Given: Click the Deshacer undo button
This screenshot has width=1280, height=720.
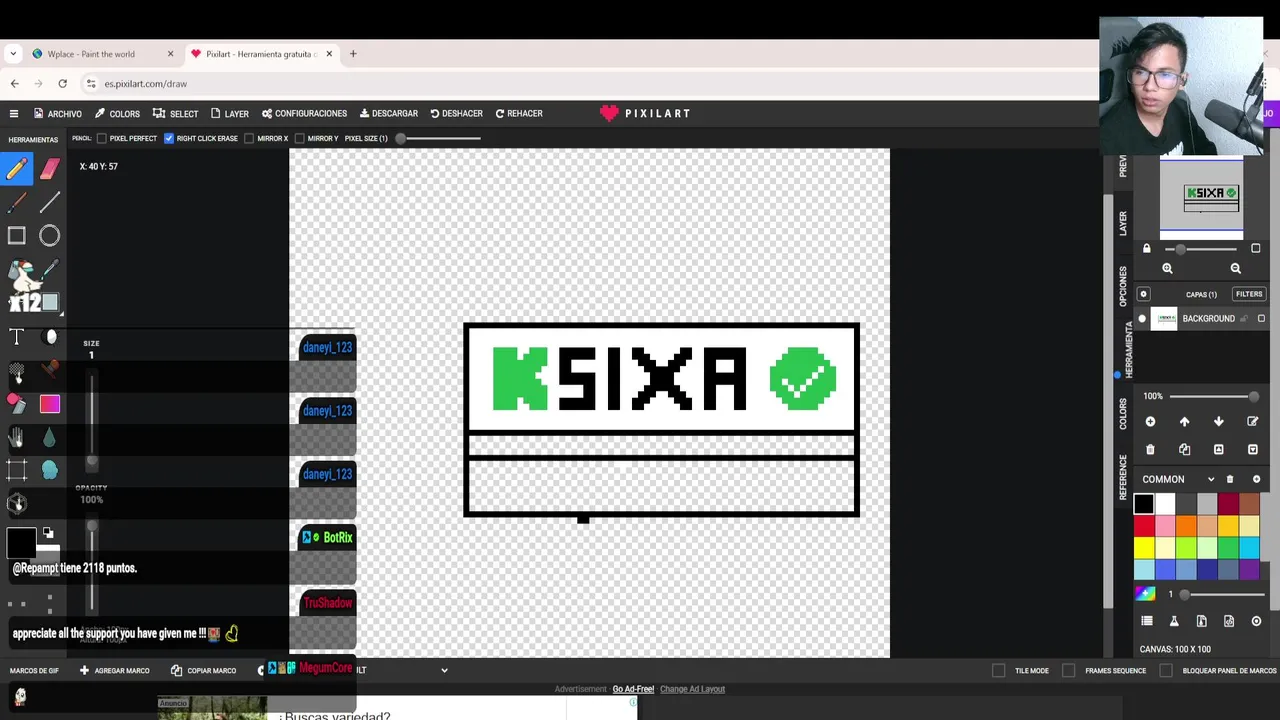Looking at the screenshot, I should pos(456,114).
